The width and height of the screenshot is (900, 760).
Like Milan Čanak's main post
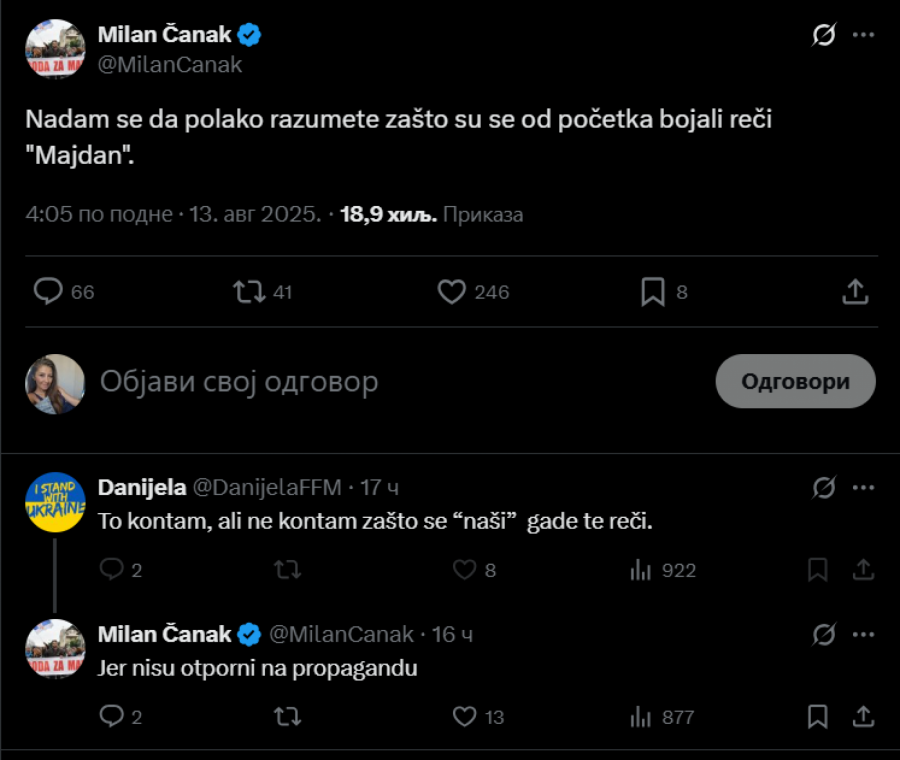pyautogui.click(x=453, y=292)
